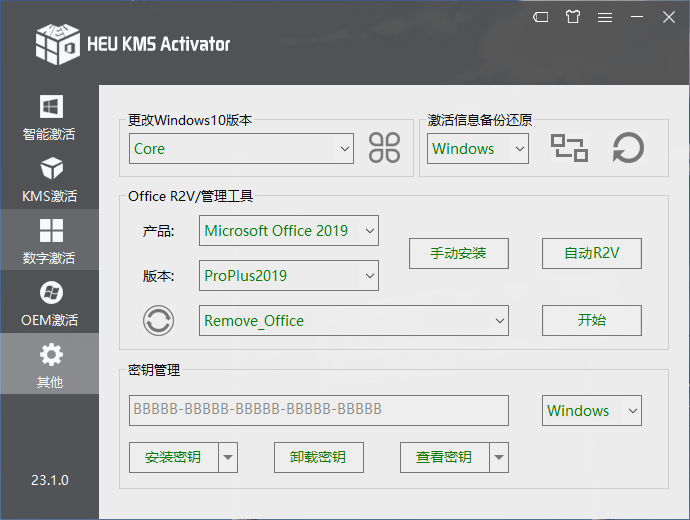690x520 pixels.
Task: Click the HEU KMS Activator logo
Action: click(x=57, y=43)
